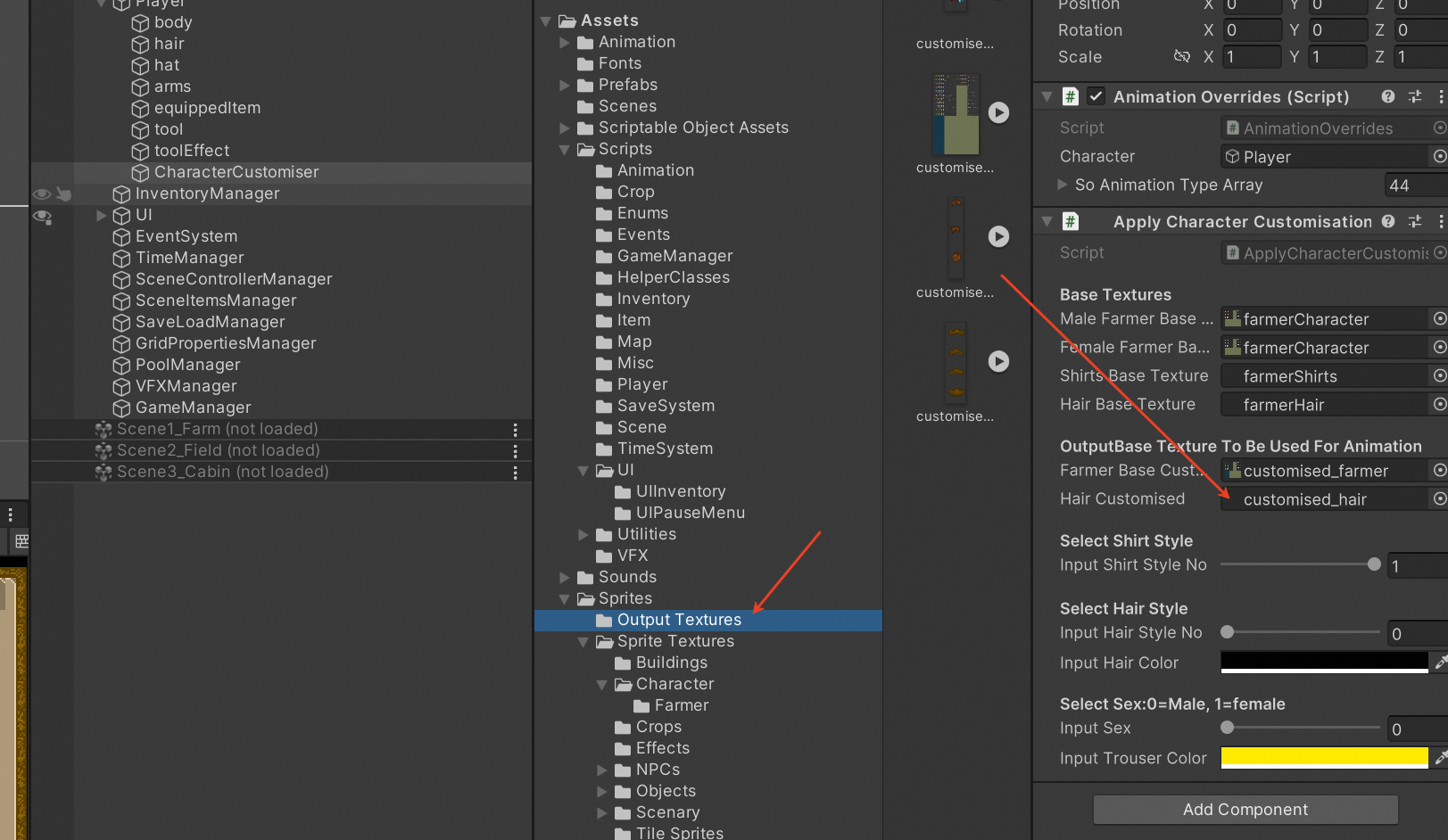Expand the Prefabs folder

tap(564, 85)
